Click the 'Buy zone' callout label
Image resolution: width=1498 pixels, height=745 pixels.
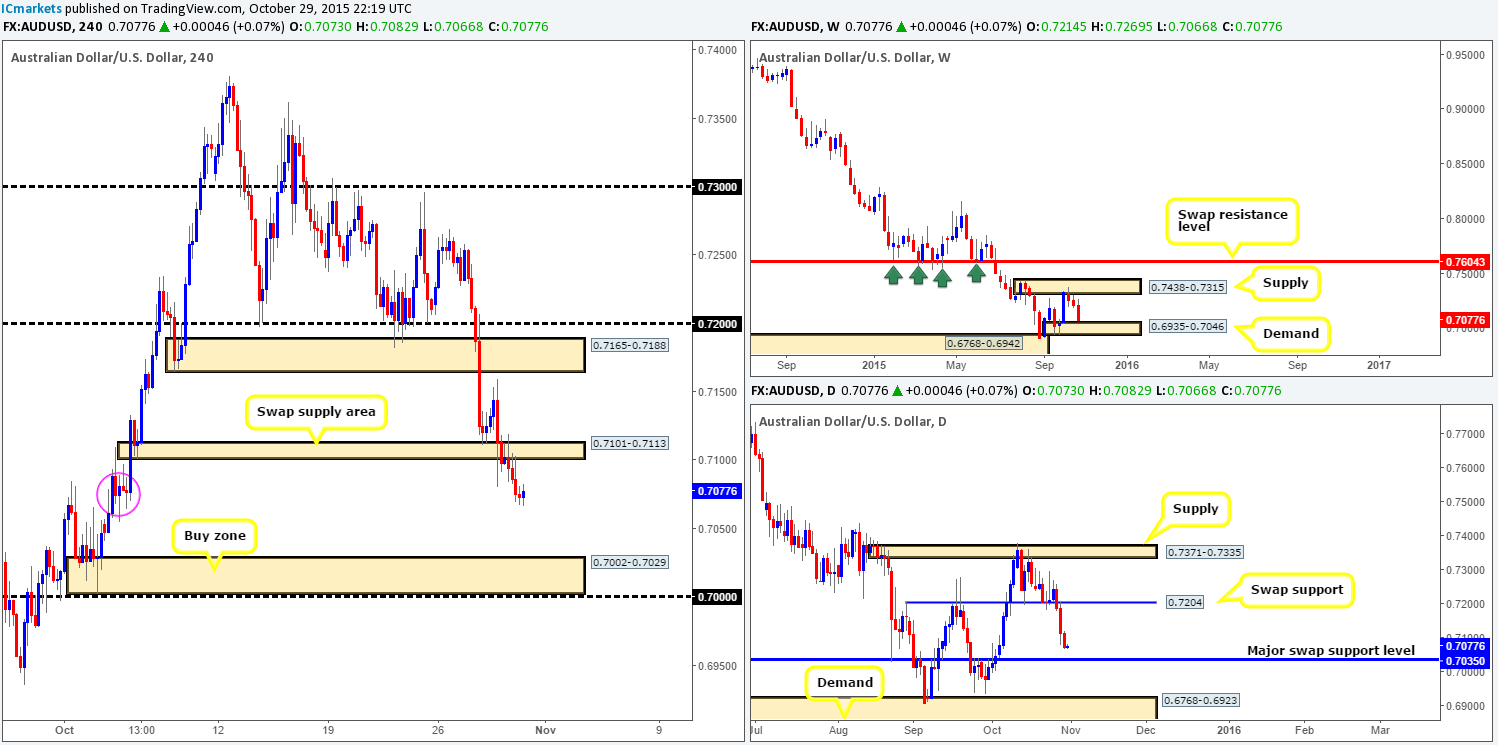215,536
